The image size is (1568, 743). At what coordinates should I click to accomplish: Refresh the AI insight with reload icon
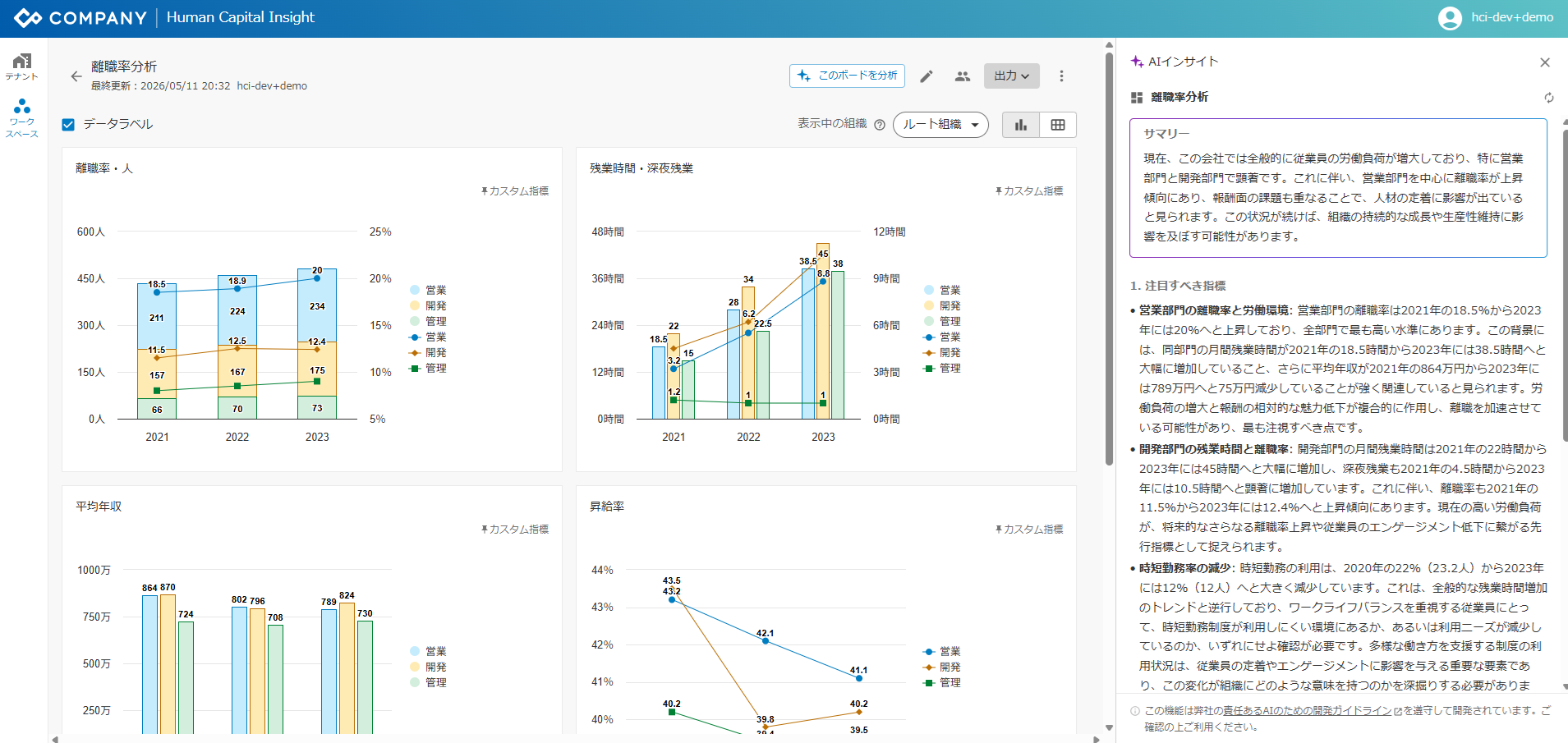pos(1548,98)
